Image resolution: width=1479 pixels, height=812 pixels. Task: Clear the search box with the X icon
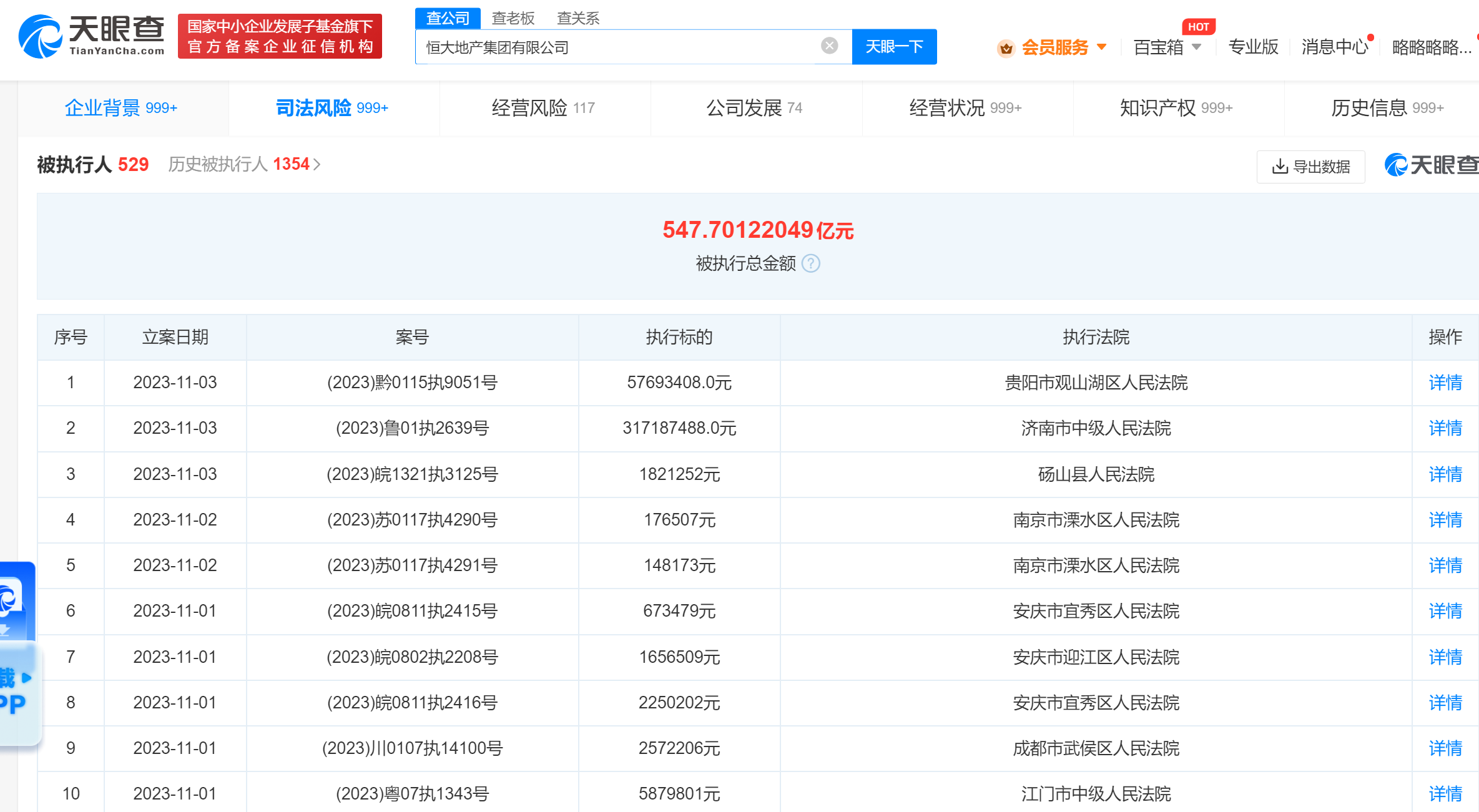click(x=829, y=46)
